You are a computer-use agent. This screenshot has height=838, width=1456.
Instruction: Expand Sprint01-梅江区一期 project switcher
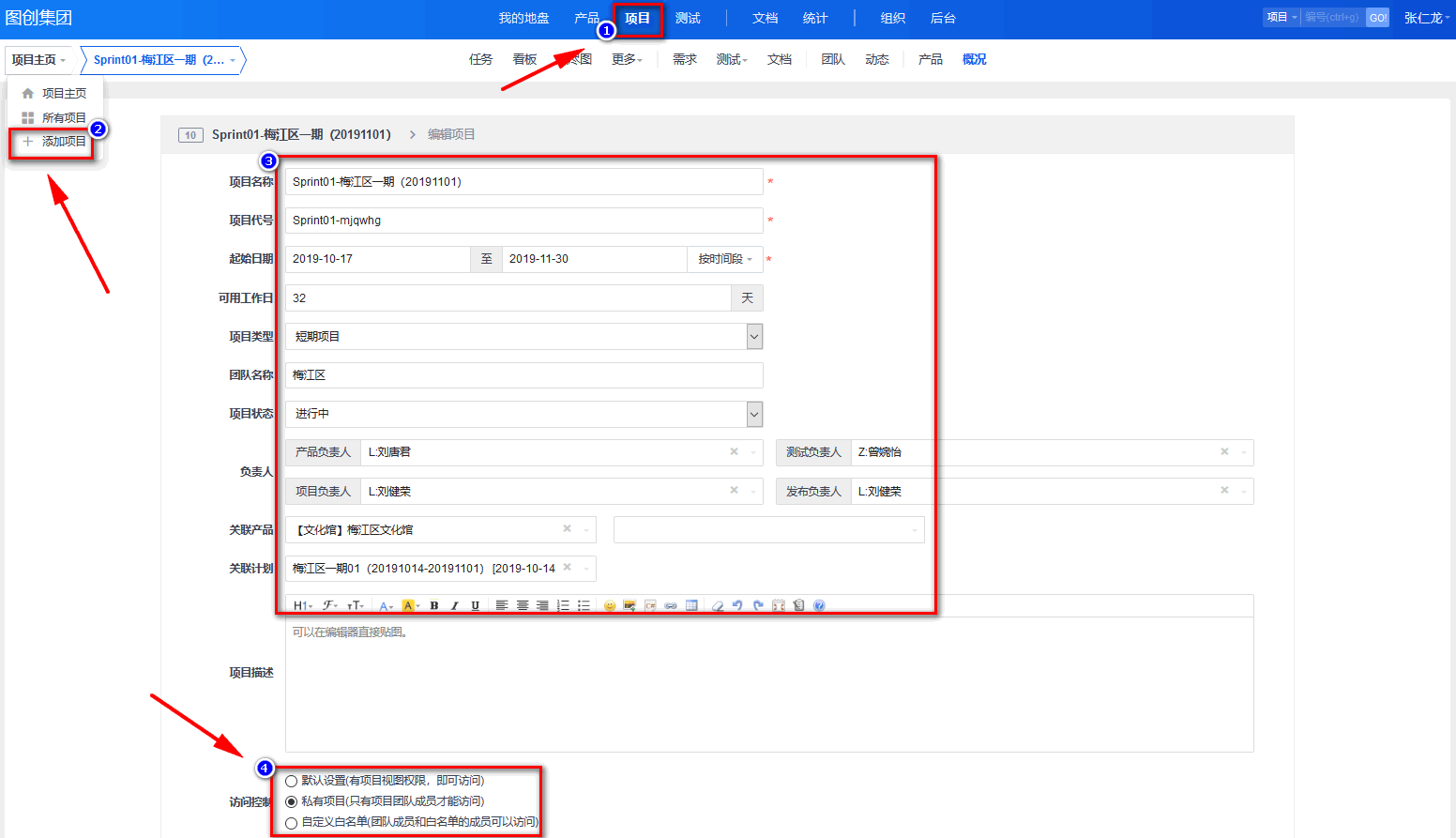164,60
